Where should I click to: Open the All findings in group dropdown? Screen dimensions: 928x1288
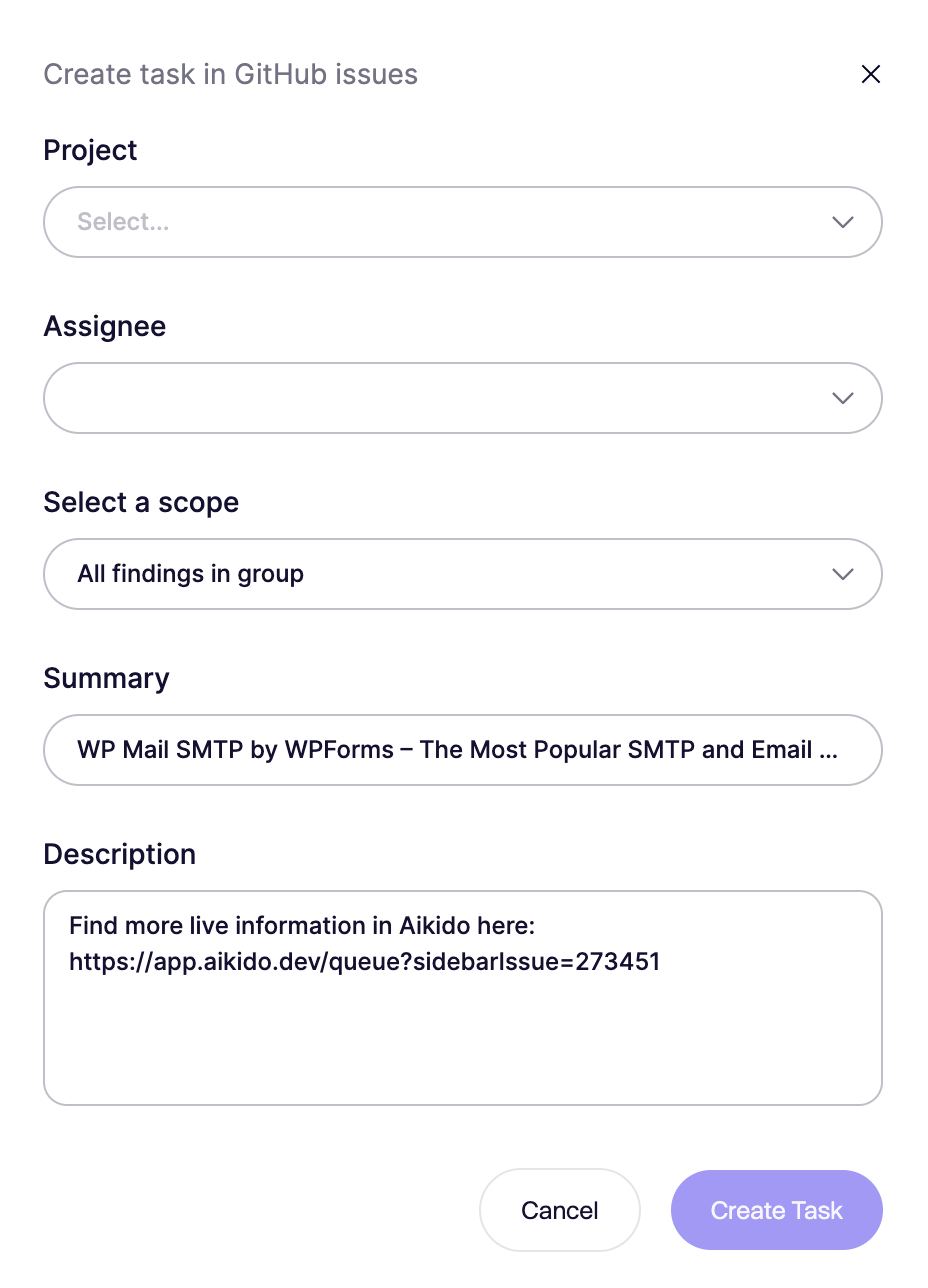click(x=463, y=574)
